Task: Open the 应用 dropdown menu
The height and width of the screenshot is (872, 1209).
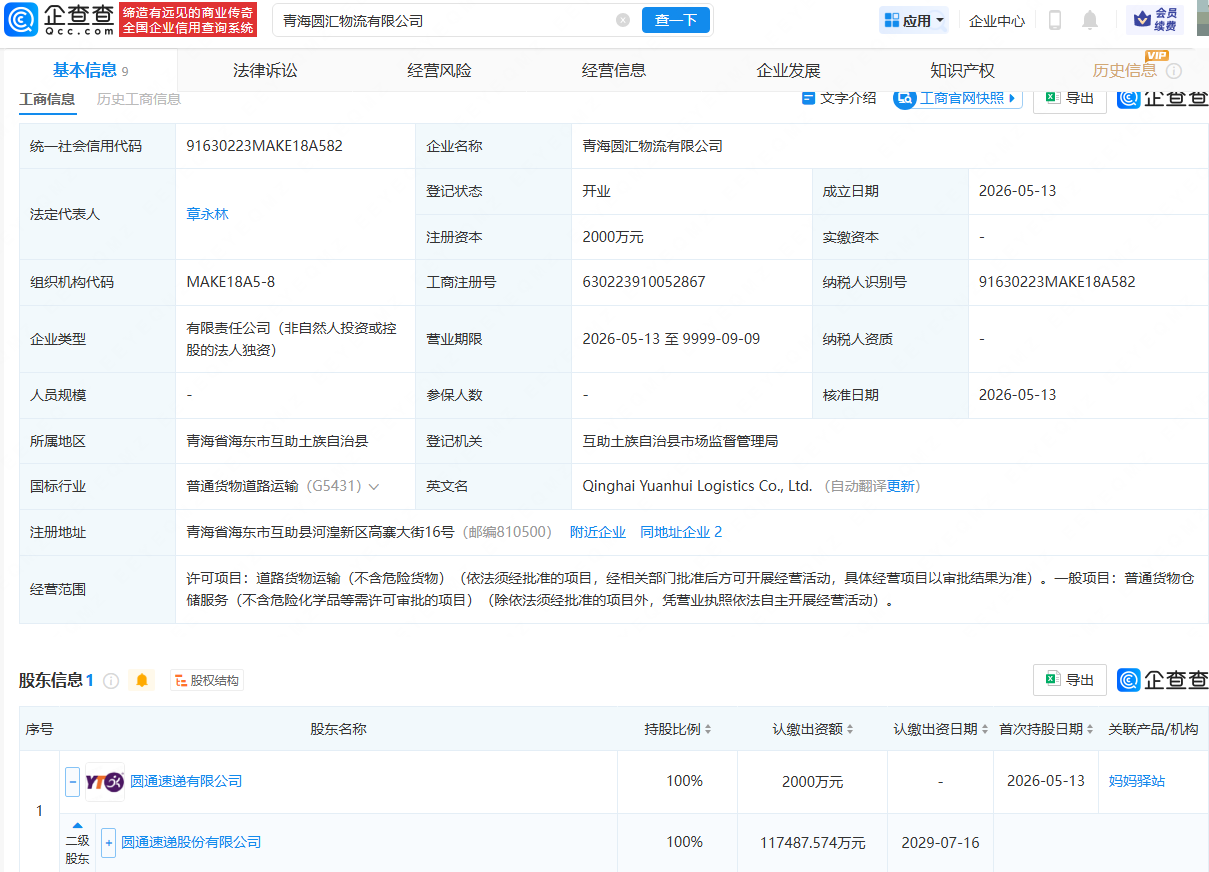Action: coord(913,20)
